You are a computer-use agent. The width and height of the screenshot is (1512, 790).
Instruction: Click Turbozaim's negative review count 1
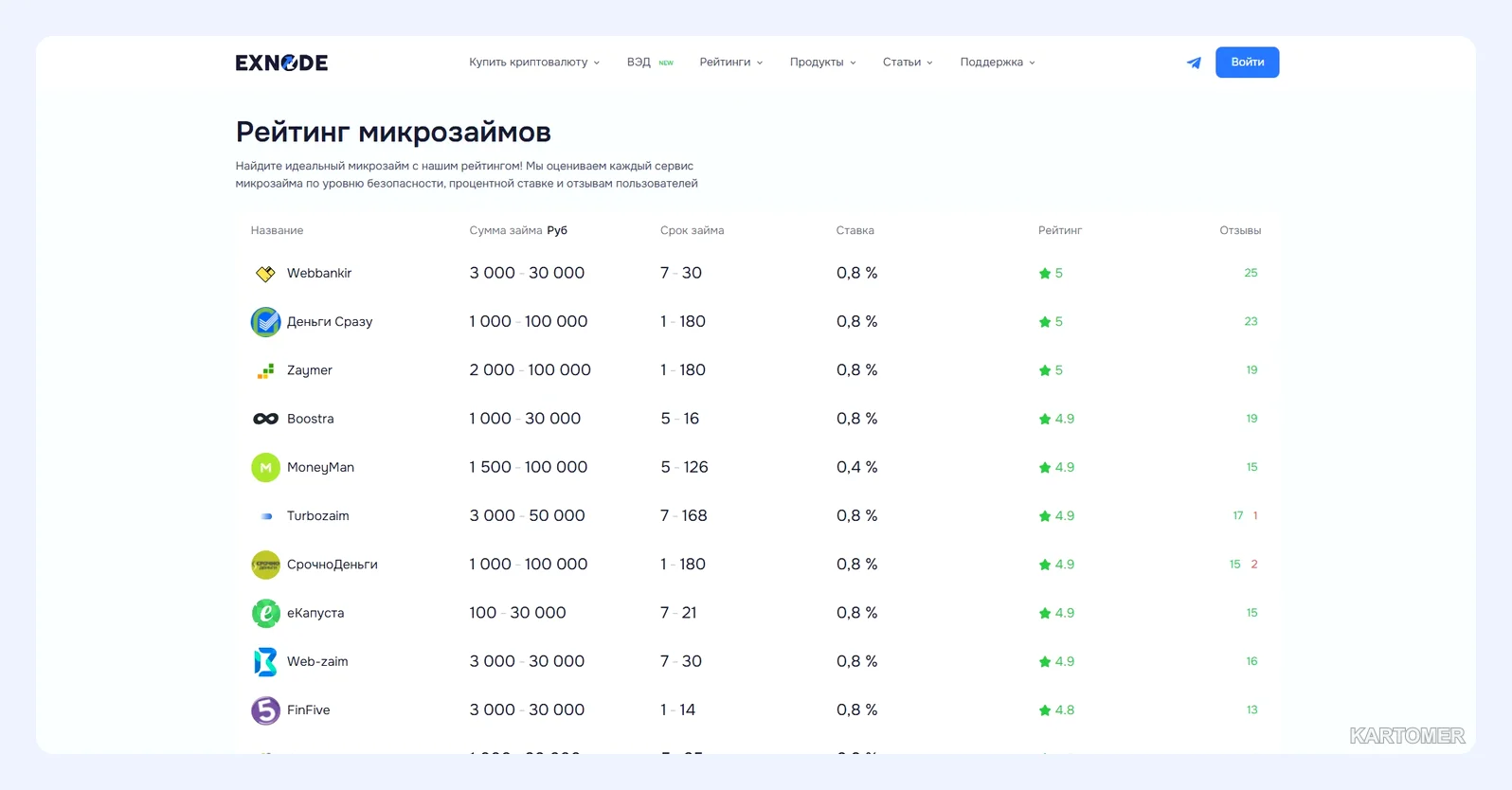pyautogui.click(x=1255, y=516)
